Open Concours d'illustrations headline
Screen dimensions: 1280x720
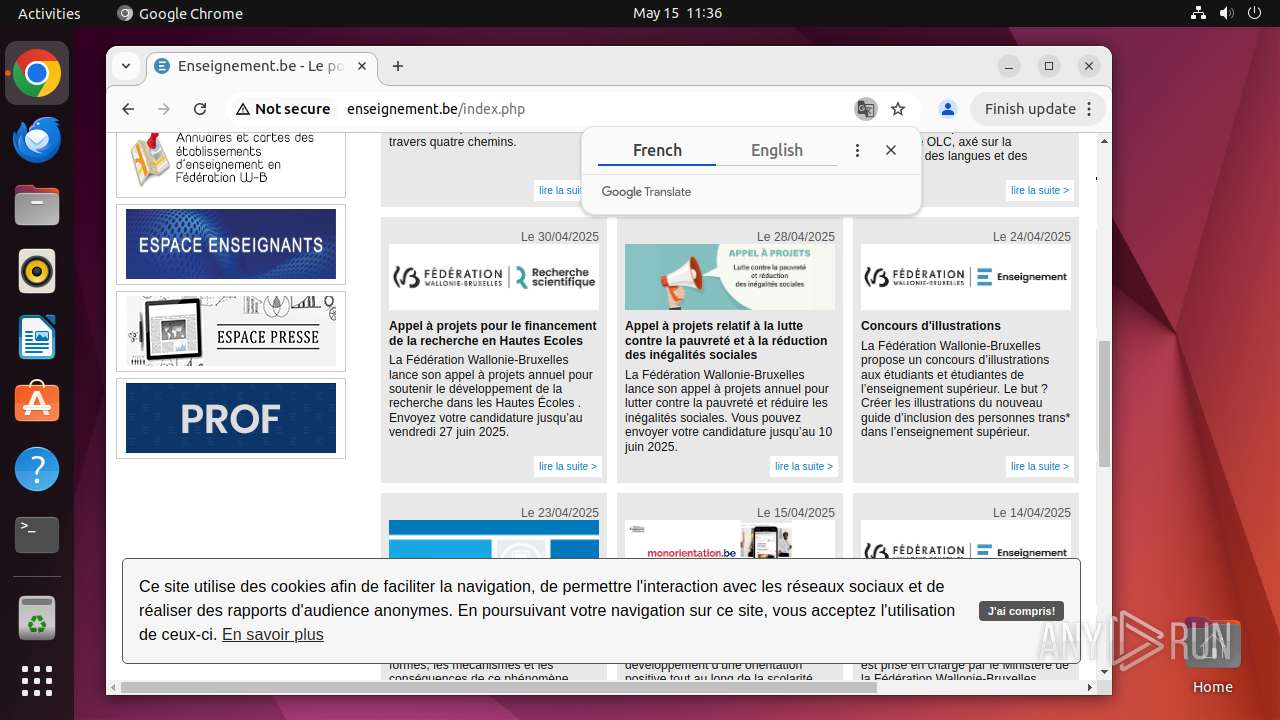point(931,326)
